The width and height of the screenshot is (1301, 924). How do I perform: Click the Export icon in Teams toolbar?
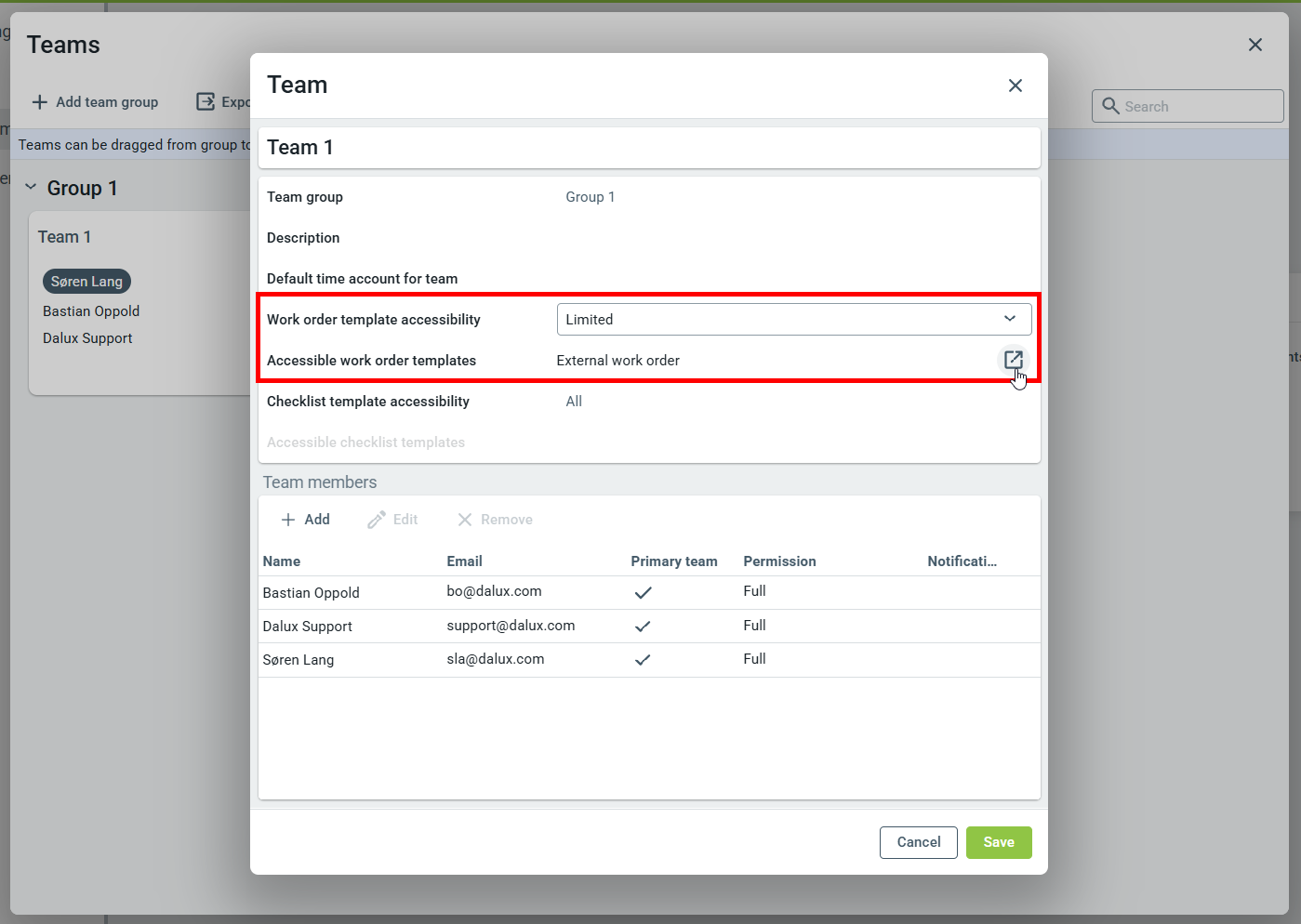[206, 102]
